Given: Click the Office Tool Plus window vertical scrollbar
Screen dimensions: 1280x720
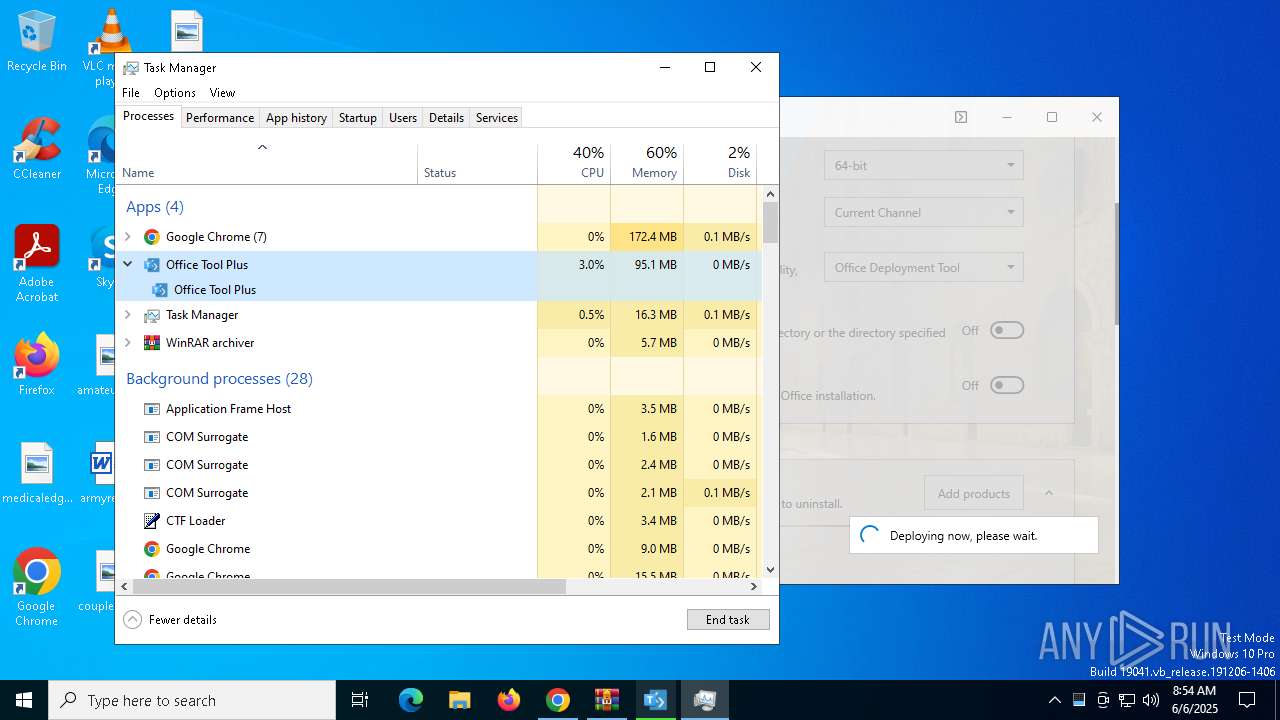Looking at the screenshot, I should point(1116,263).
